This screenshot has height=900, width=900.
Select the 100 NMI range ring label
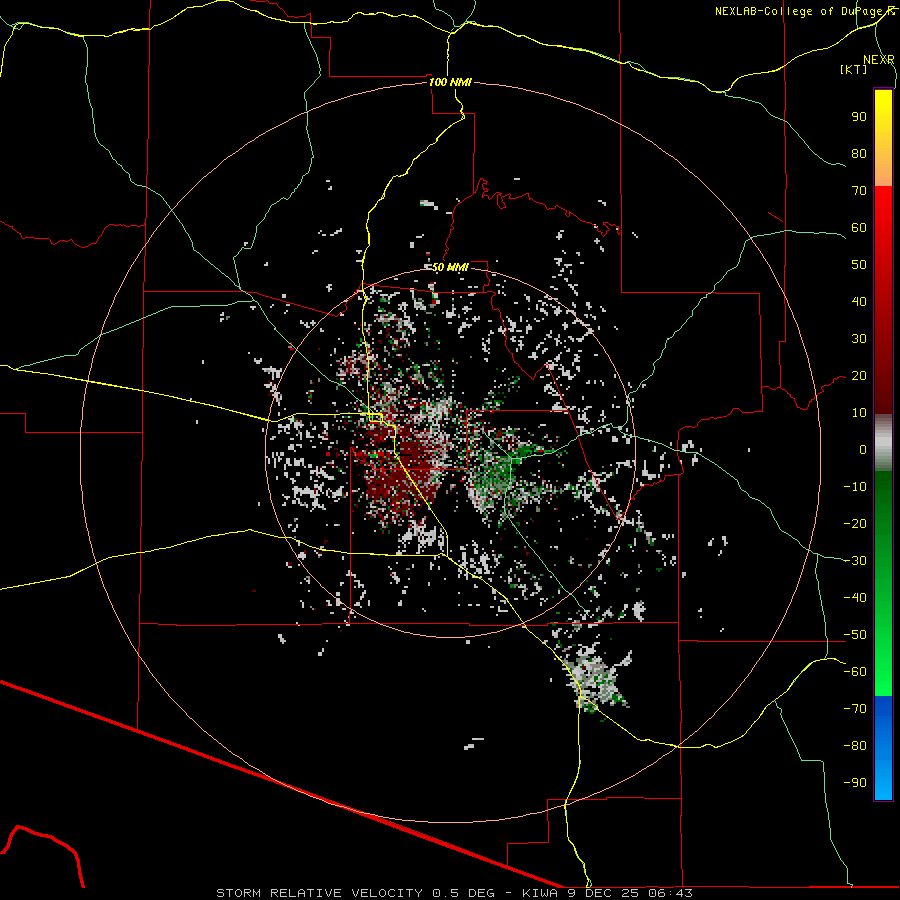[450, 82]
